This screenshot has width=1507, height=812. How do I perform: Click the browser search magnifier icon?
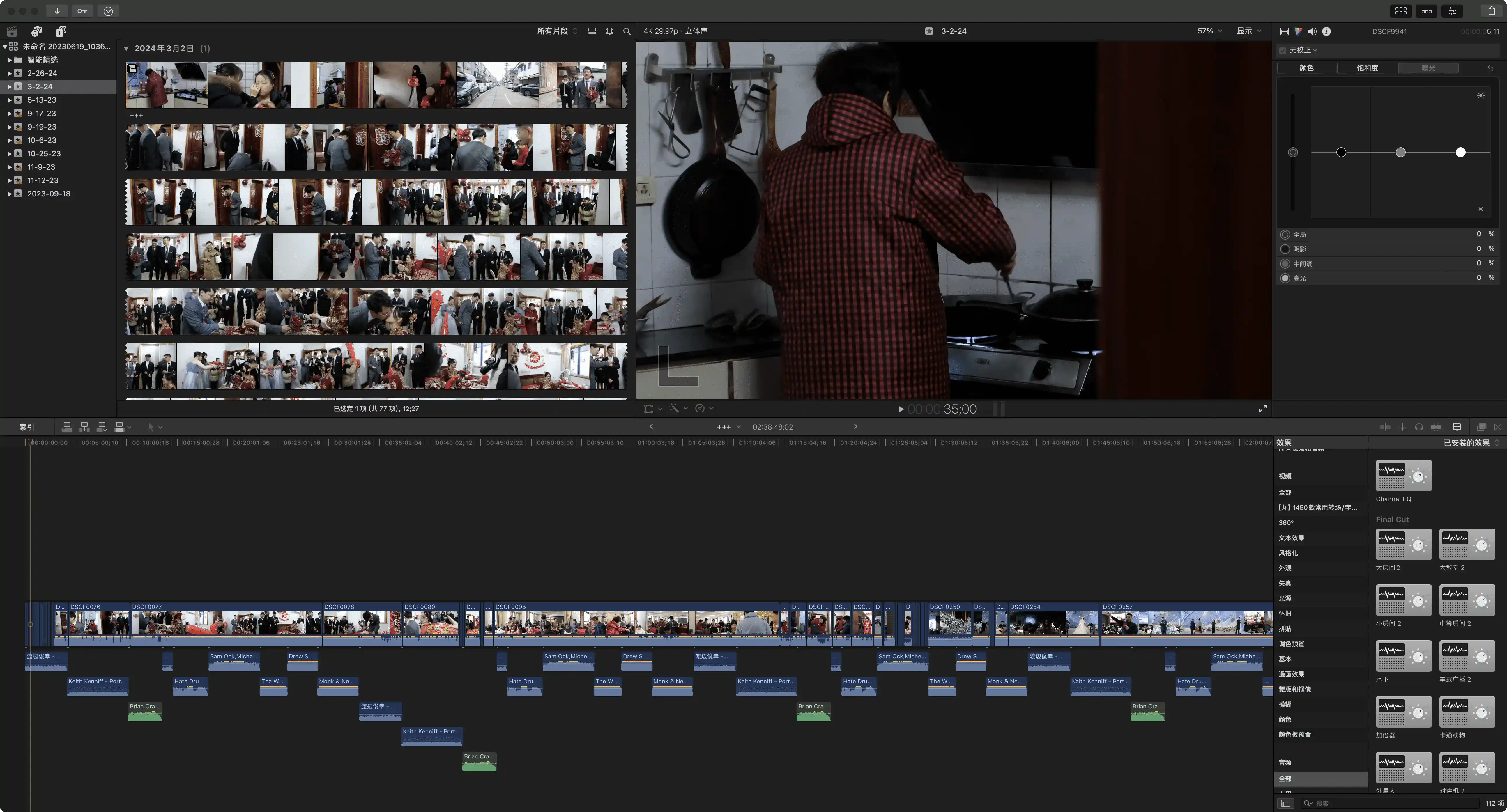tap(627, 31)
